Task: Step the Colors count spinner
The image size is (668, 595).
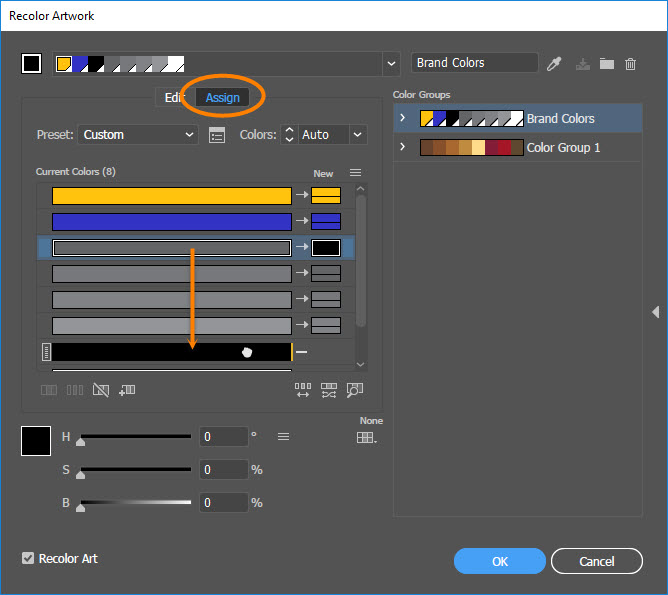Action: coord(289,135)
